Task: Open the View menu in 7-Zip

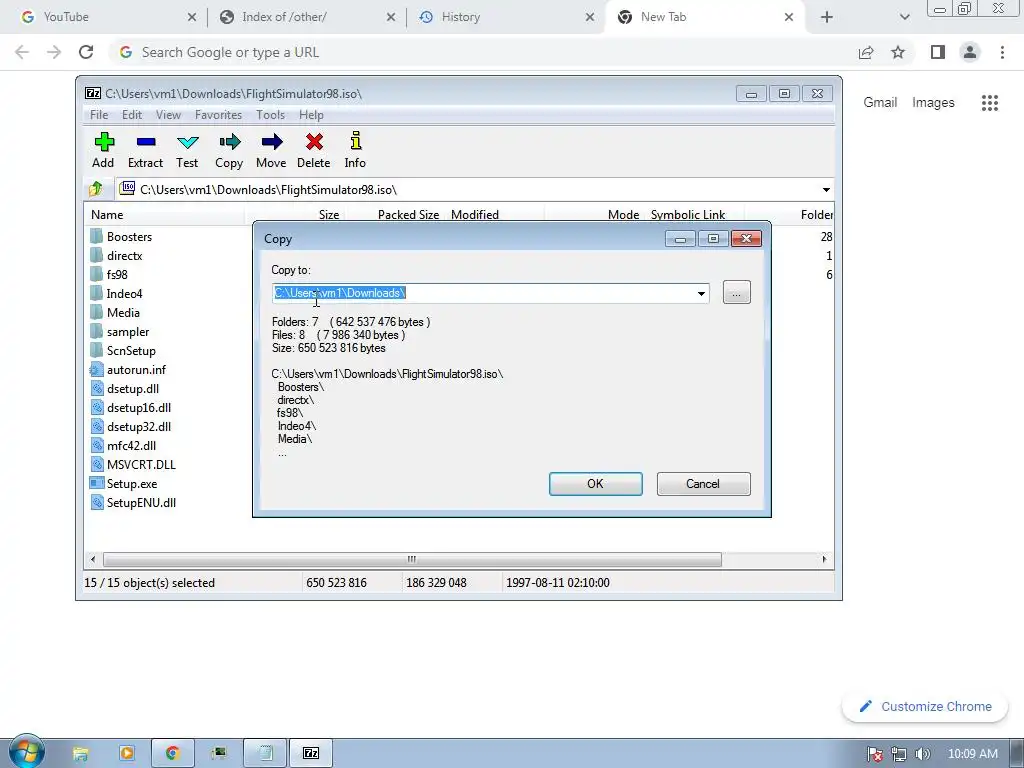Action: 168,115
